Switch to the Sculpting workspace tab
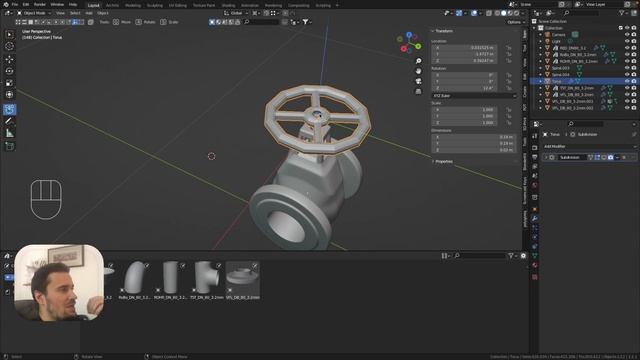Viewport: 640px width, 360px height. (x=155, y=5)
